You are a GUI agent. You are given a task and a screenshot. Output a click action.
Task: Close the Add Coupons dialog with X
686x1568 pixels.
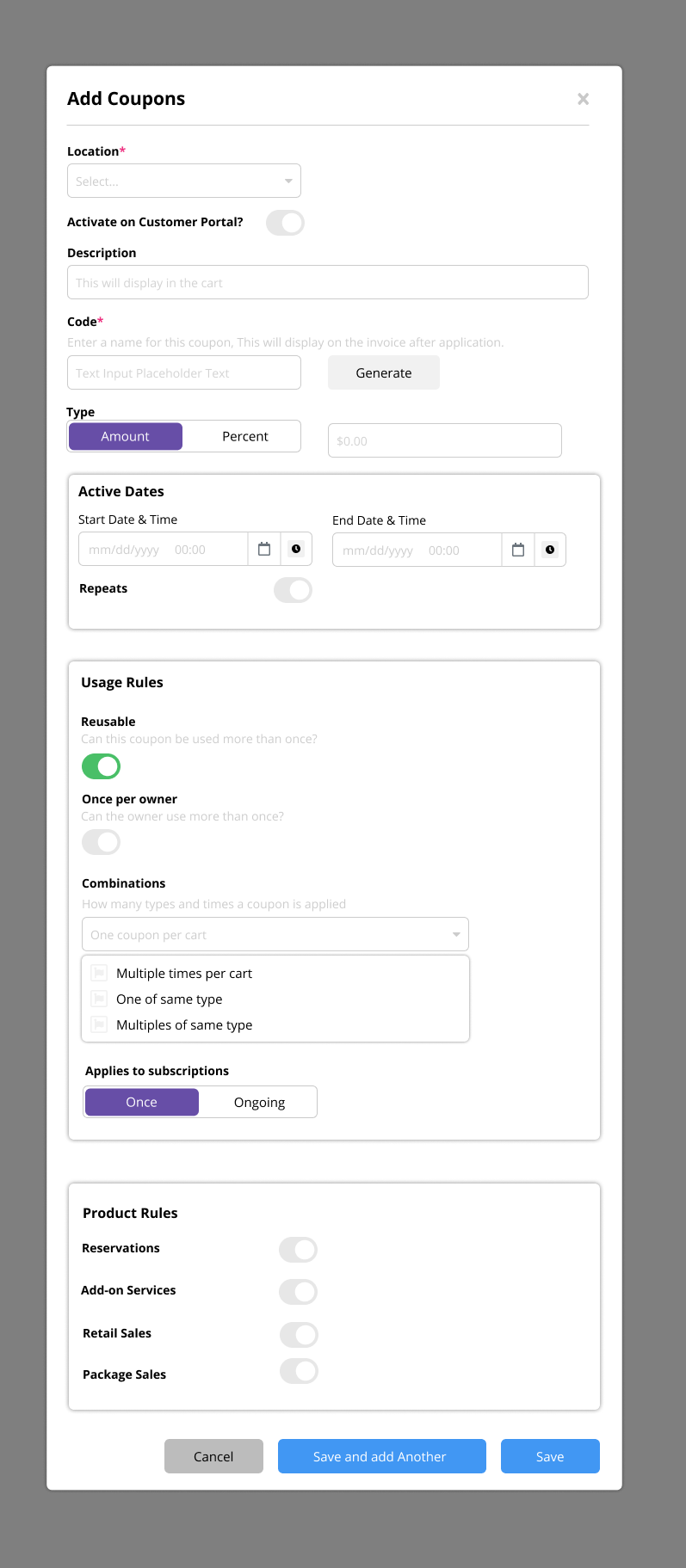click(584, 99)
